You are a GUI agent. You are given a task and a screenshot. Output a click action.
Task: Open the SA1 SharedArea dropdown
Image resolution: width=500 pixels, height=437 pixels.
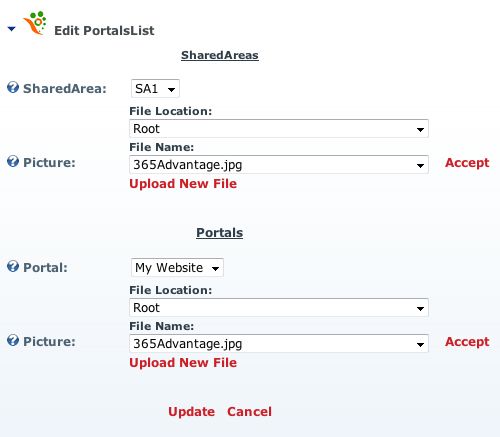[x=155, y=89]
